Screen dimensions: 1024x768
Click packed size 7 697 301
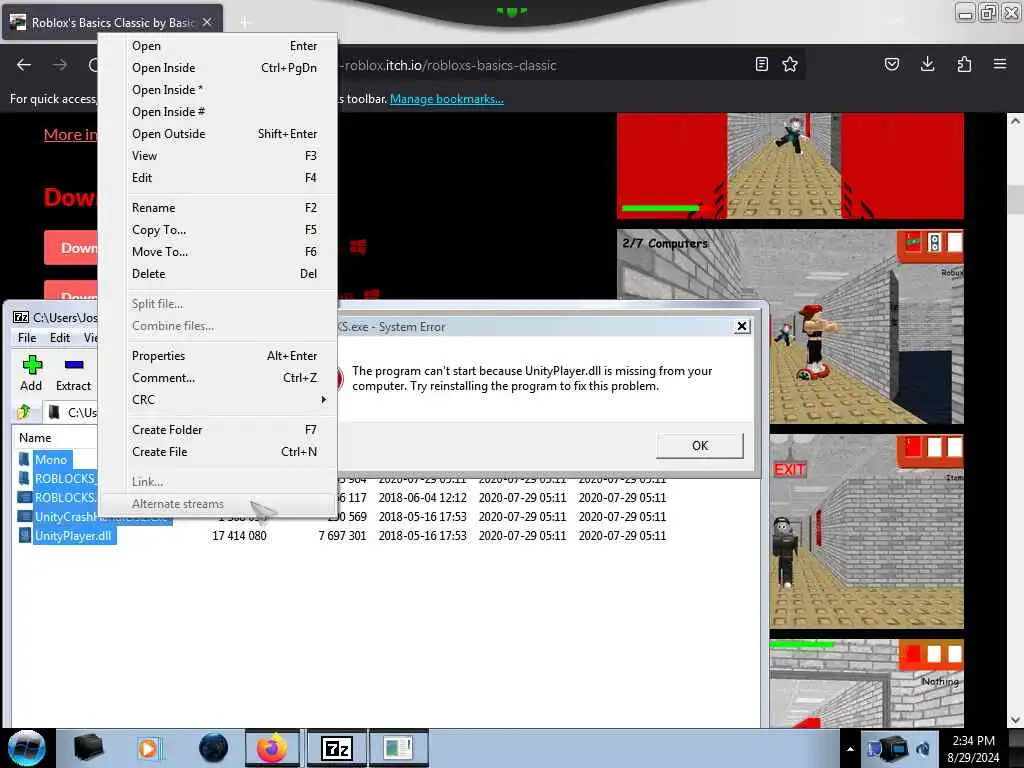coord(342,536)
